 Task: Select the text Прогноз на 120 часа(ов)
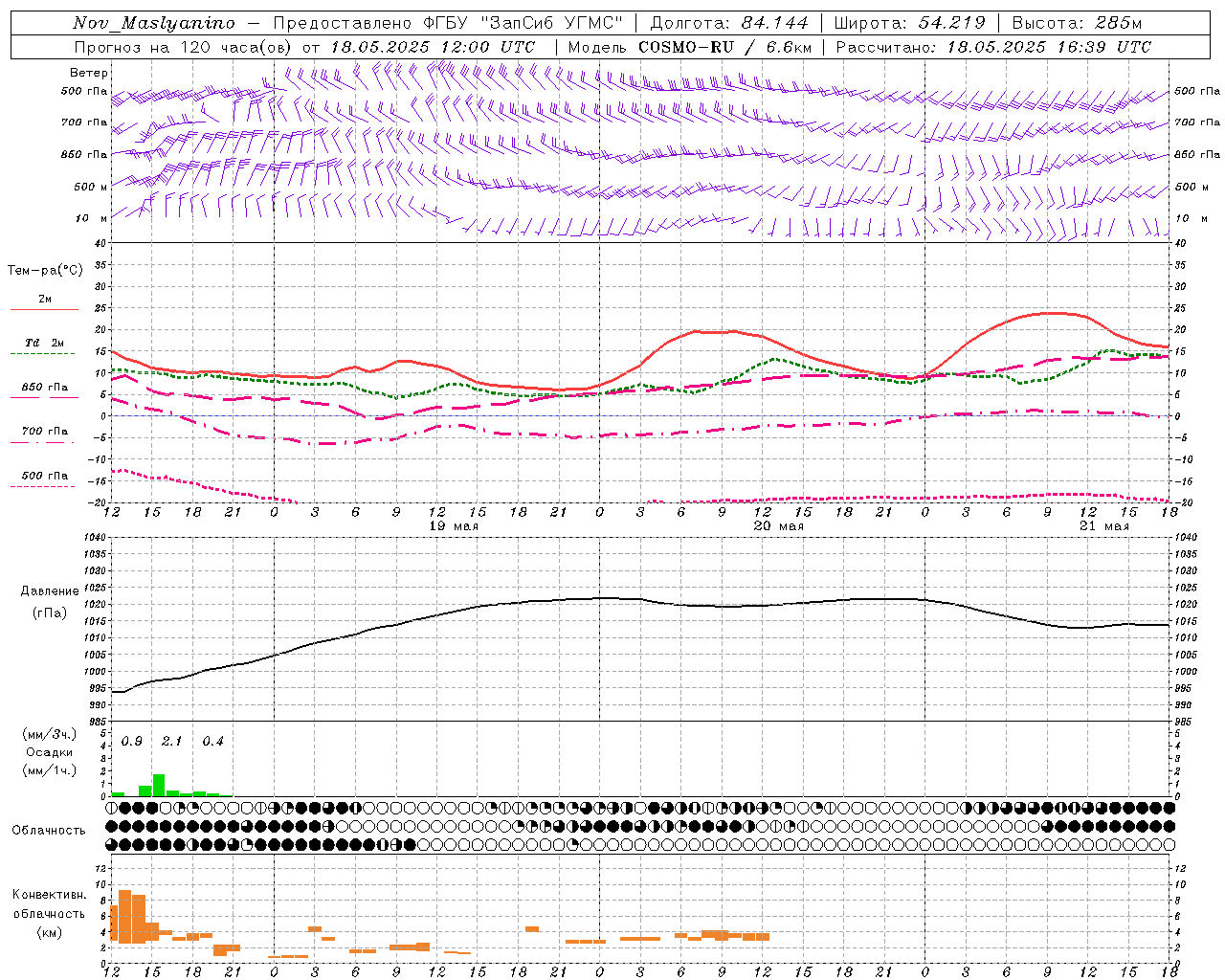(185, 47)
